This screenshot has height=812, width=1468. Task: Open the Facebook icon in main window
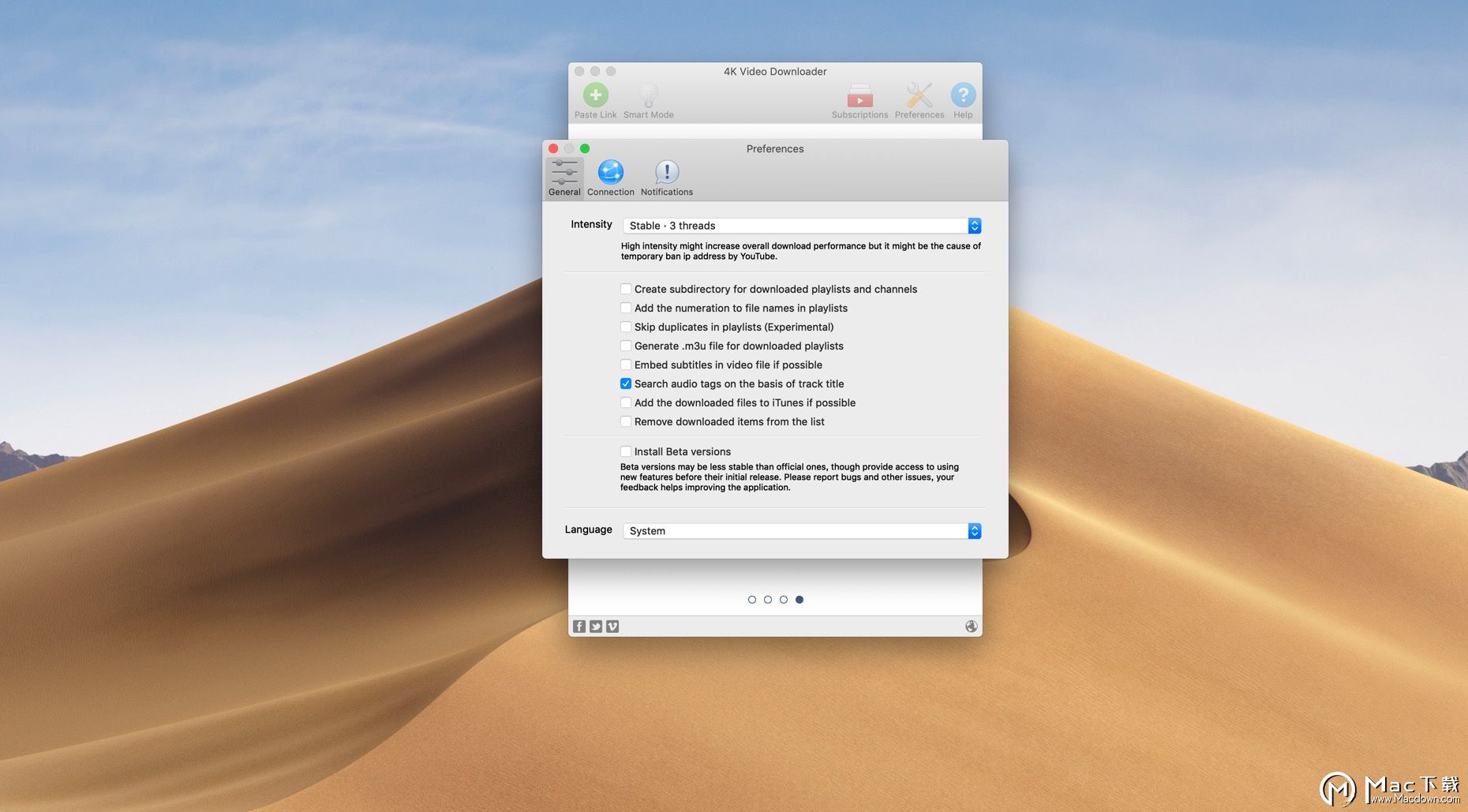coord(579,627)
